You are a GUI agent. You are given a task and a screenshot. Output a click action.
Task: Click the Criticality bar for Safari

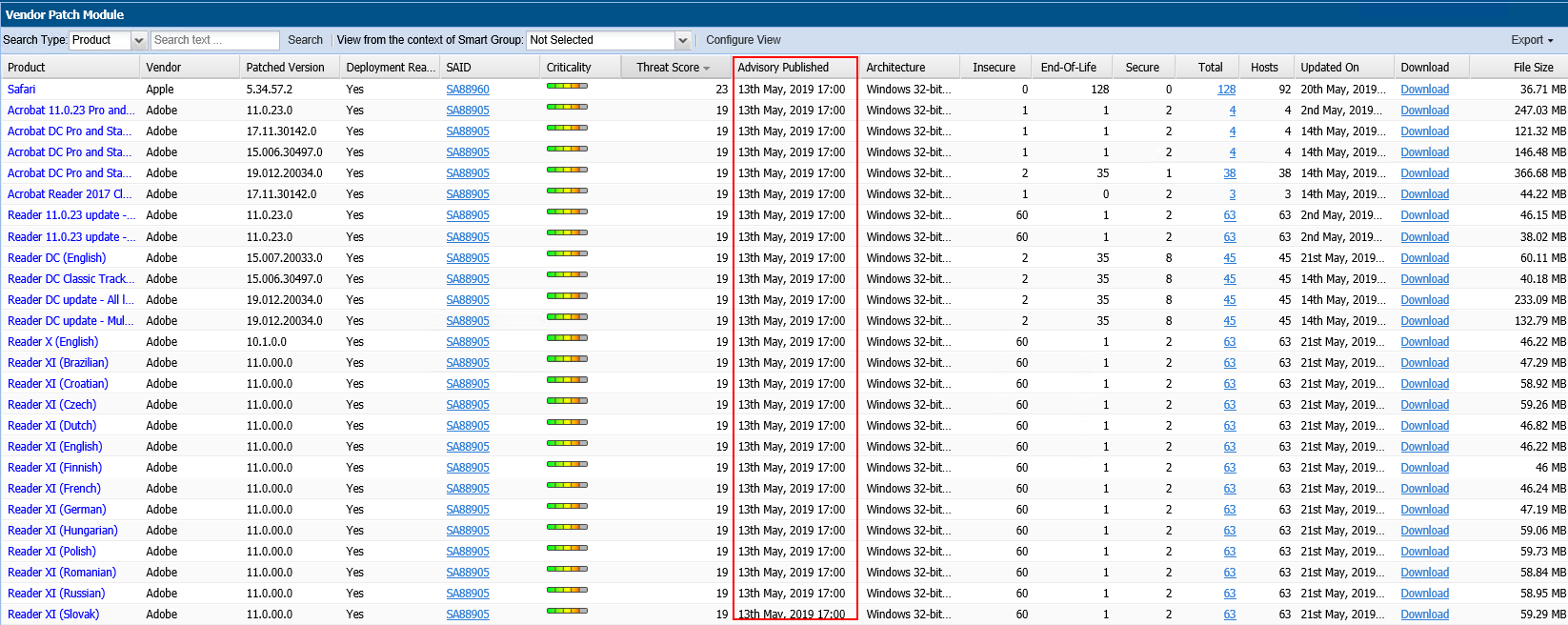567,87
